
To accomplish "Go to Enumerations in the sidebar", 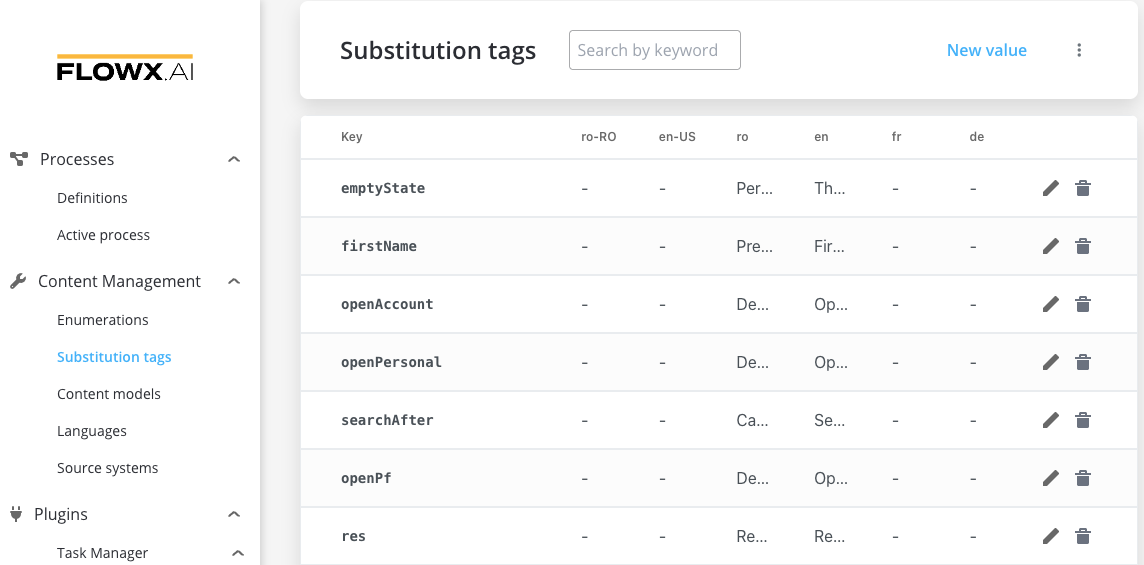I will pyautogui.click(x=103, y=320).
